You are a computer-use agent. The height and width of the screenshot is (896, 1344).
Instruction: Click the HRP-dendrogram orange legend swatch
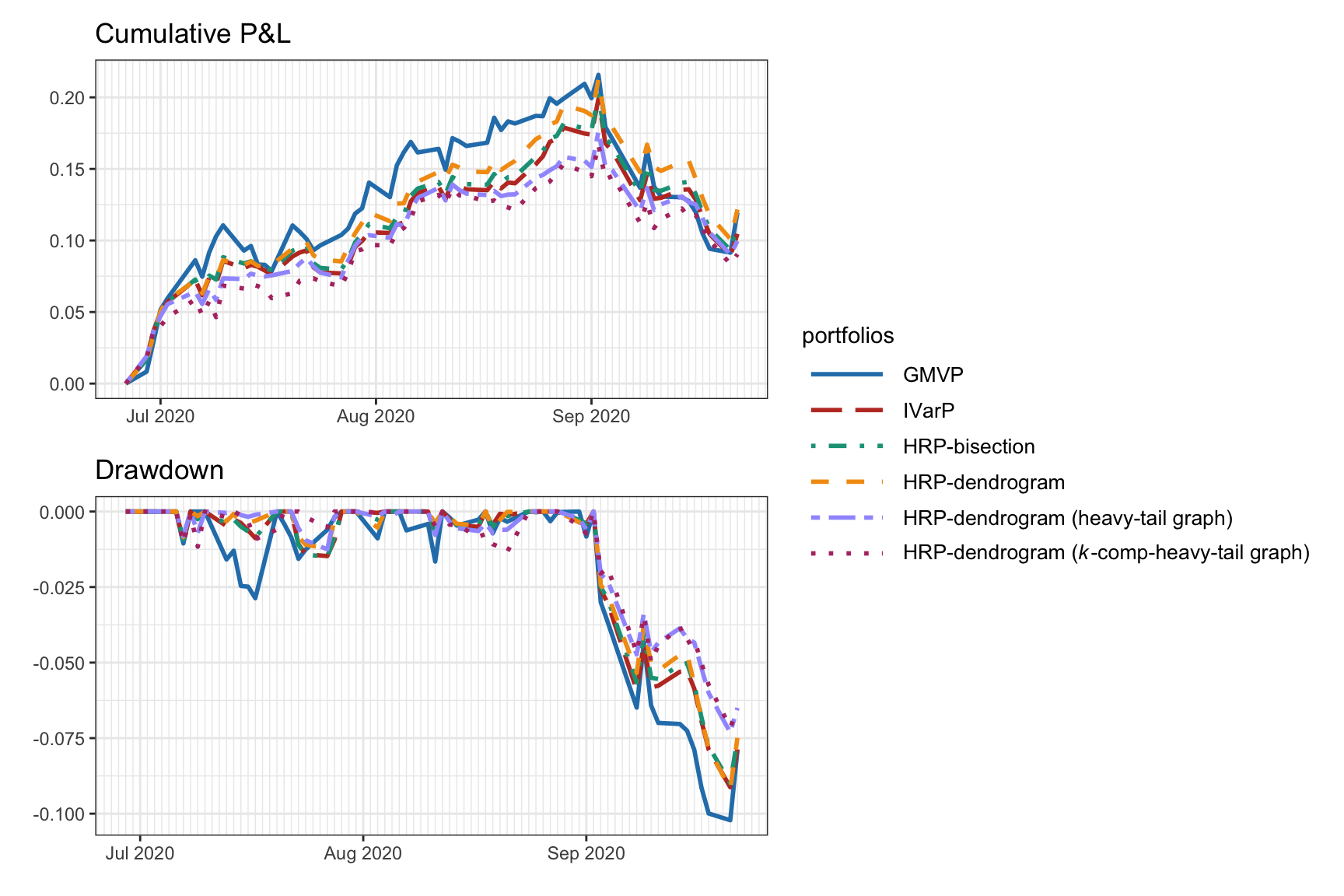[847, 482]
